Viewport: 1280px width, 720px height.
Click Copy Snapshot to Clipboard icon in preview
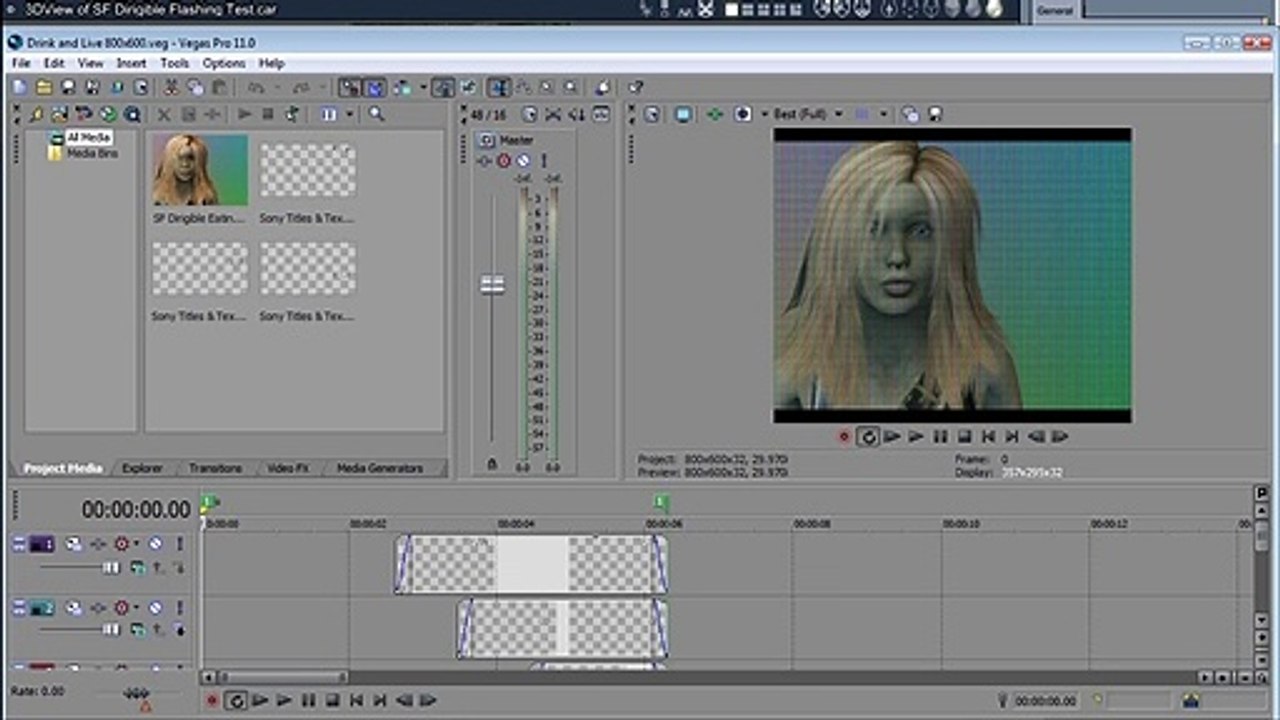(910, 114)
